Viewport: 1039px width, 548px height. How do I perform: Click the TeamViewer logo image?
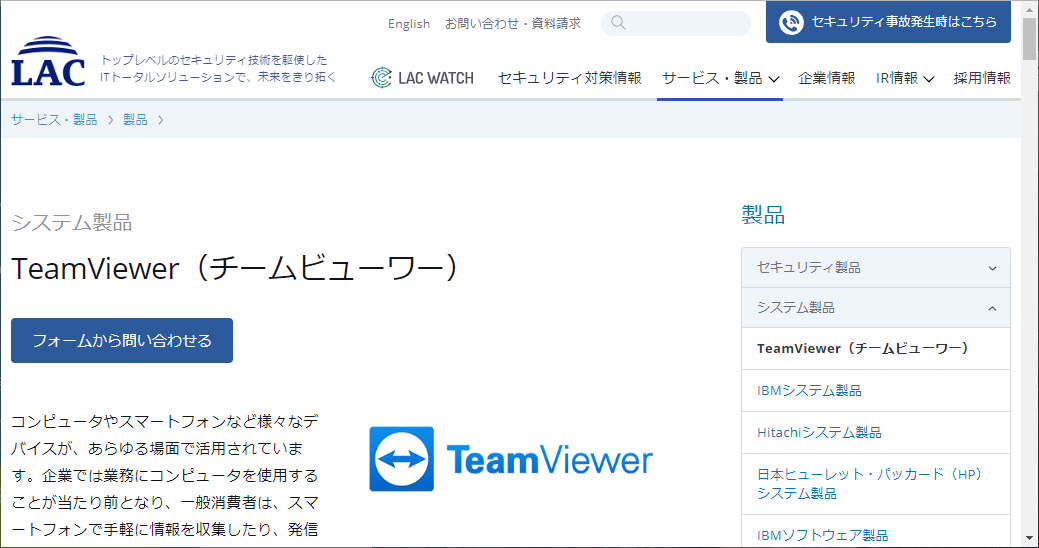[511, 459]
